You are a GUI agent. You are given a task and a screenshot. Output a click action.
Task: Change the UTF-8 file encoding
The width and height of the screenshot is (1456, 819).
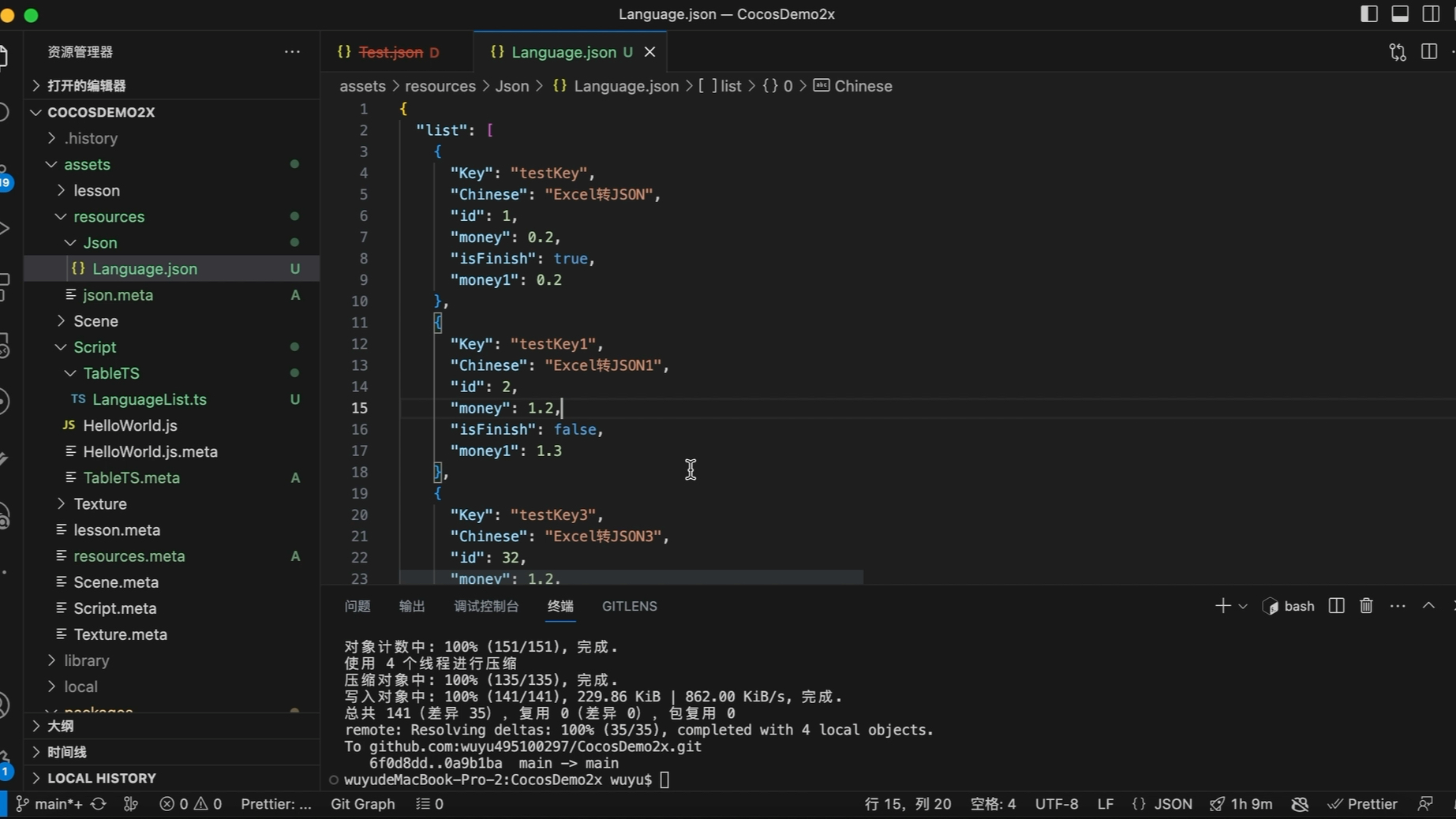(x=1056, y=804)
